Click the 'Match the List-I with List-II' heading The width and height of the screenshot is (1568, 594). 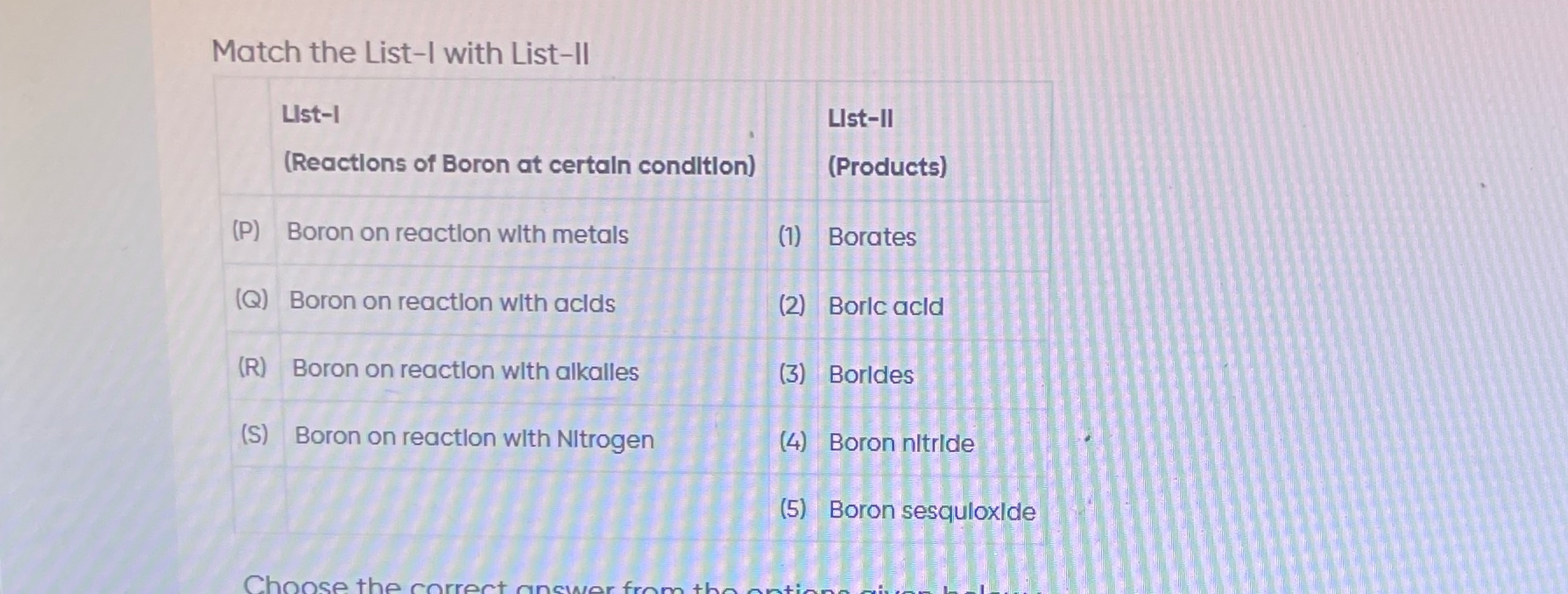coord(401,53)
